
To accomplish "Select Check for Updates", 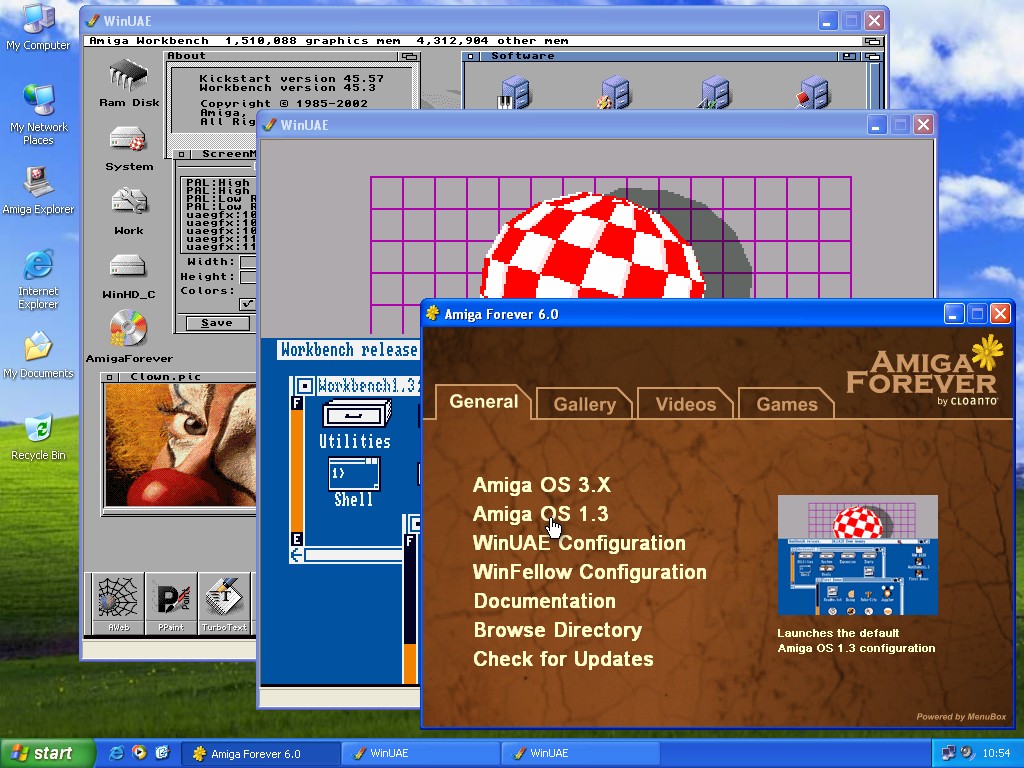I will pos(563,659).
